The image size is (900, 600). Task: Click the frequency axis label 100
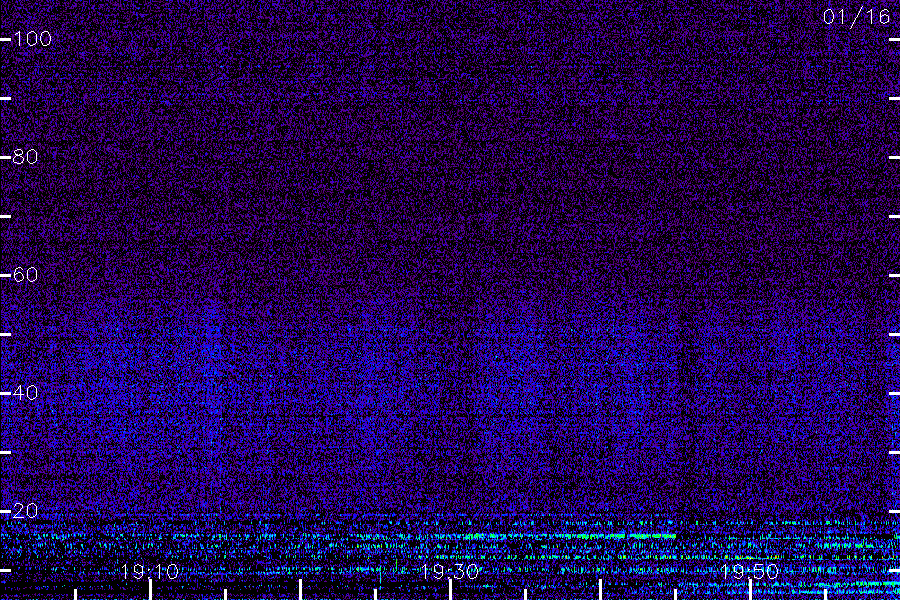(x=32, y=39)
